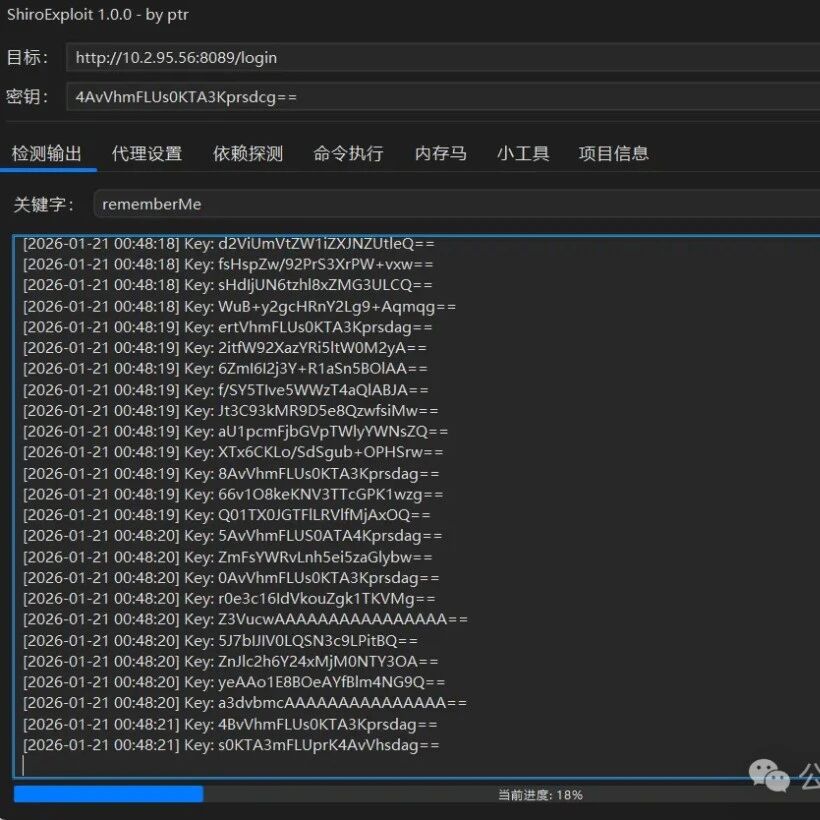Select log line Key: ertVhmFLUs0KTA3Kprsdag==

click(x=227, y=327)
